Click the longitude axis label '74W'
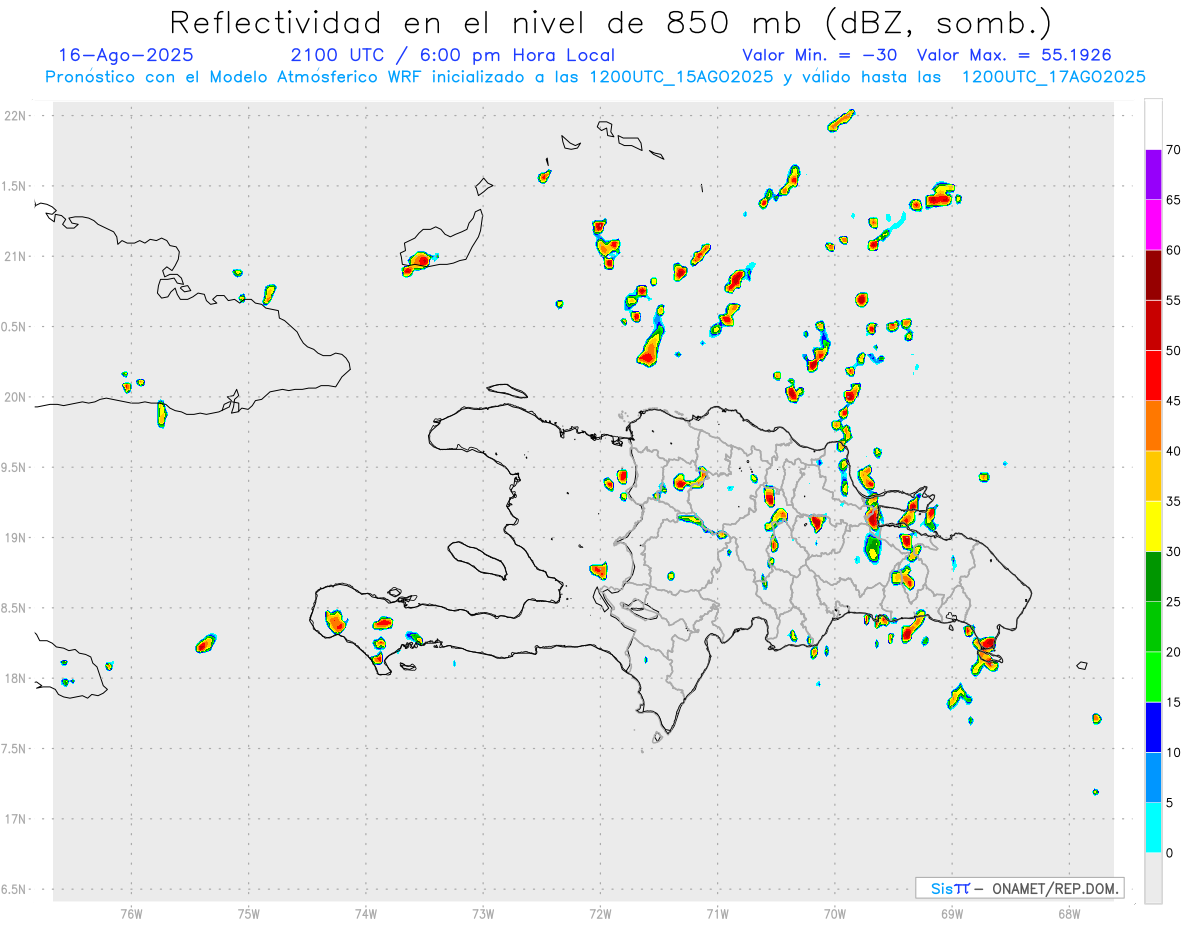 pos(366,913)
